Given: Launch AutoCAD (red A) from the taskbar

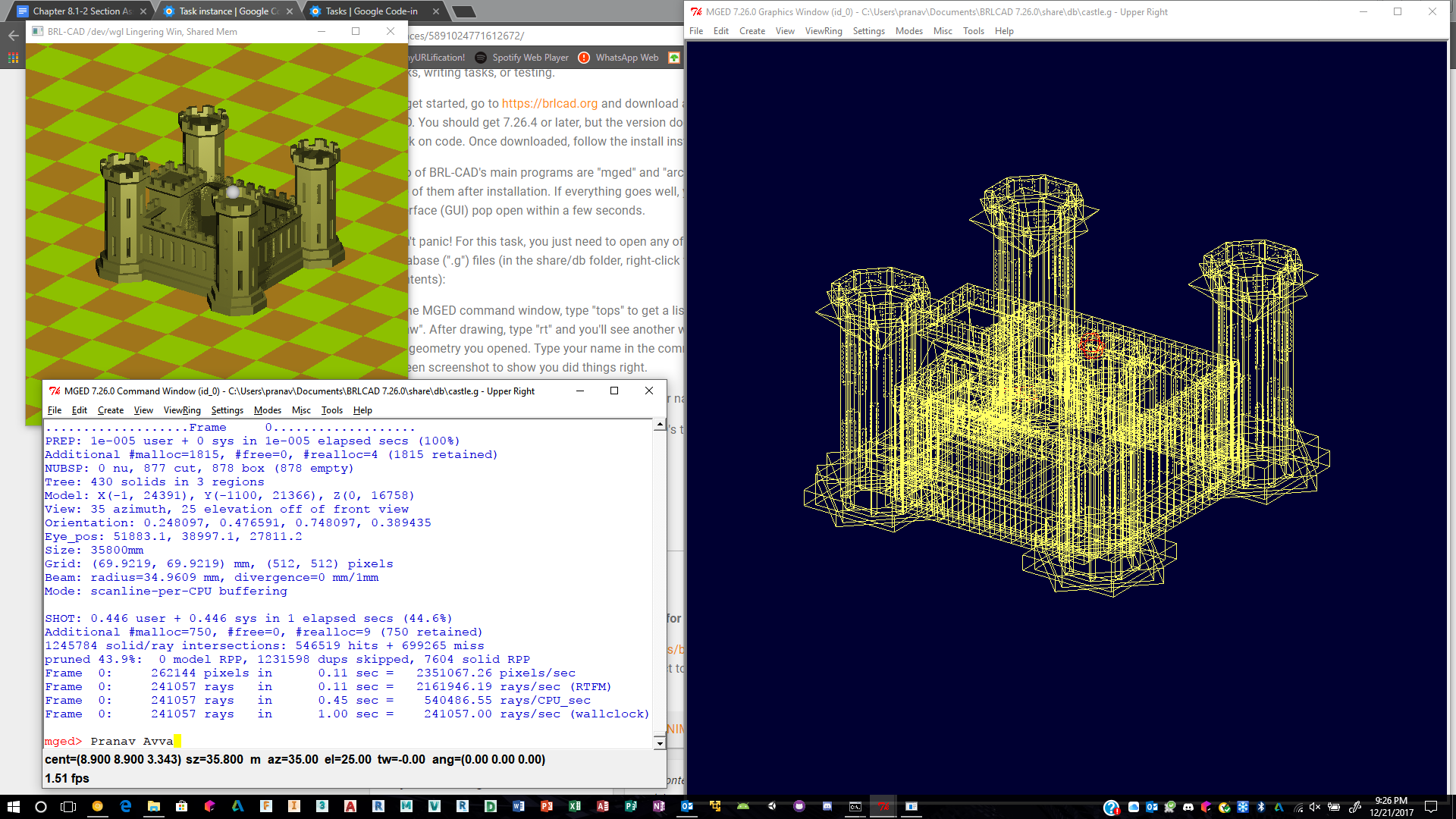Looking at the screenshot, I should 350,806.
